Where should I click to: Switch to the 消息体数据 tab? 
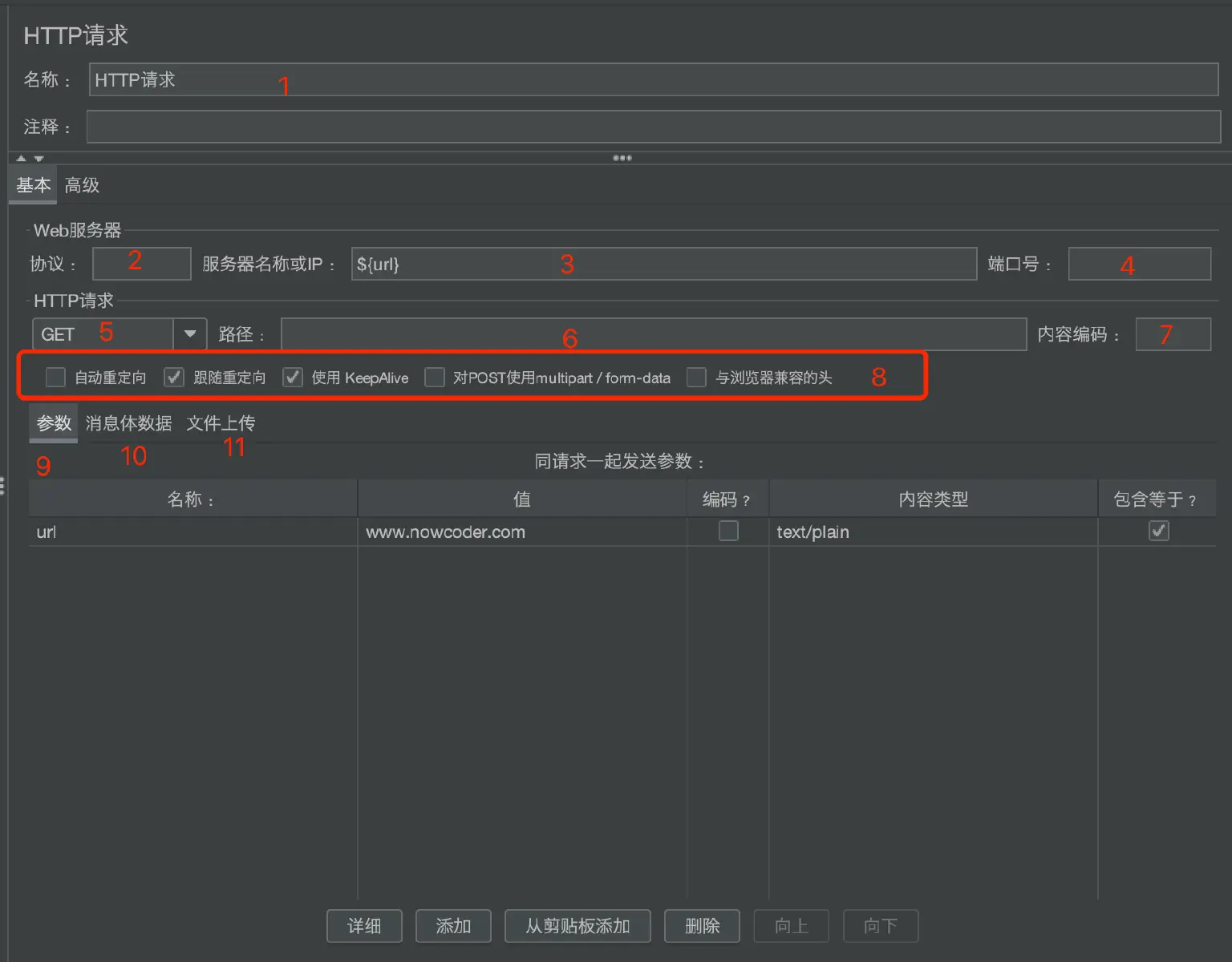(x=128, y=423)
